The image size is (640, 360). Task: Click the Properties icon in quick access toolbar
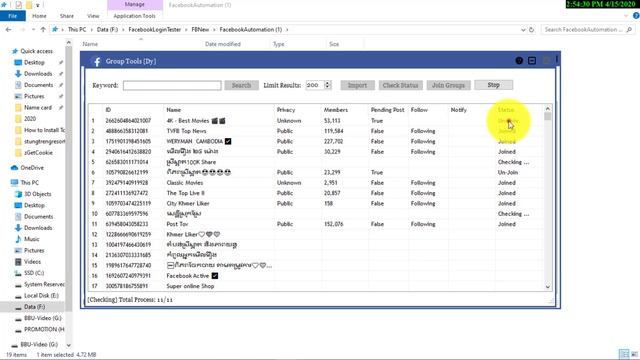point(18,5)
